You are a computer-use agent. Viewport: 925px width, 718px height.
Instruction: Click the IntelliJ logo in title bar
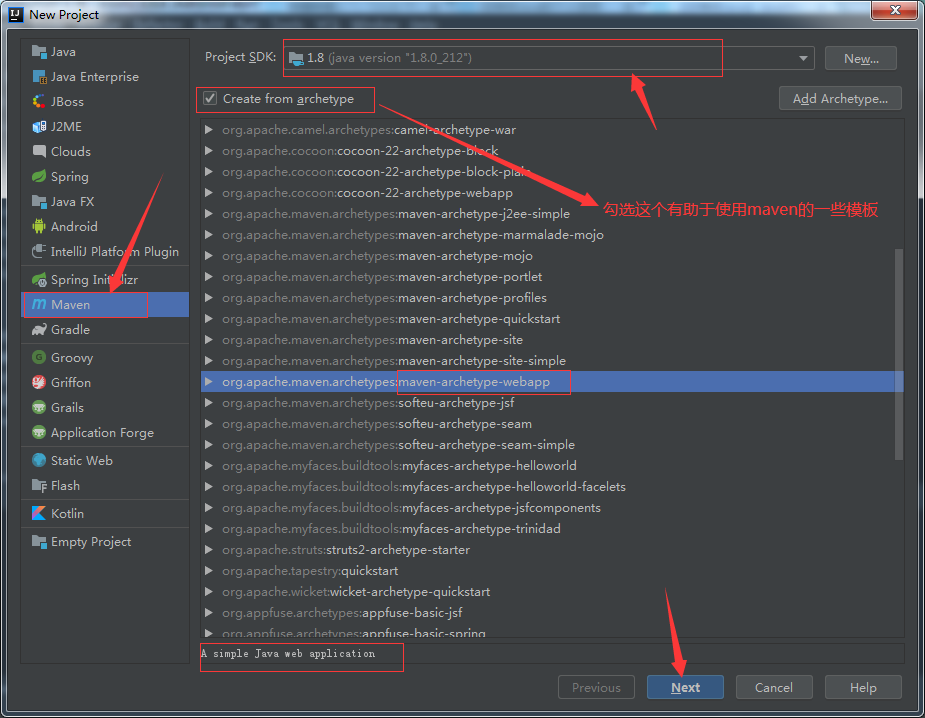coord(16,14)
